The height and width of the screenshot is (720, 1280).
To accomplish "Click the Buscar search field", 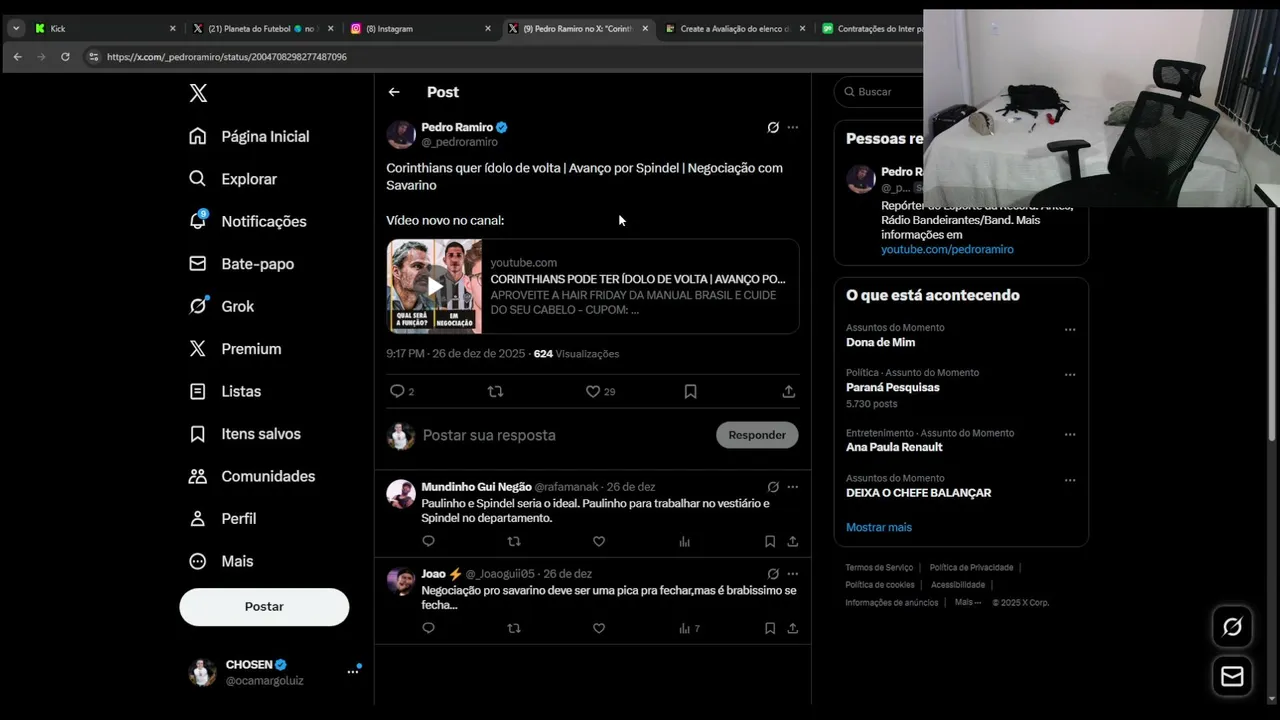I will (x=880, y=91).
